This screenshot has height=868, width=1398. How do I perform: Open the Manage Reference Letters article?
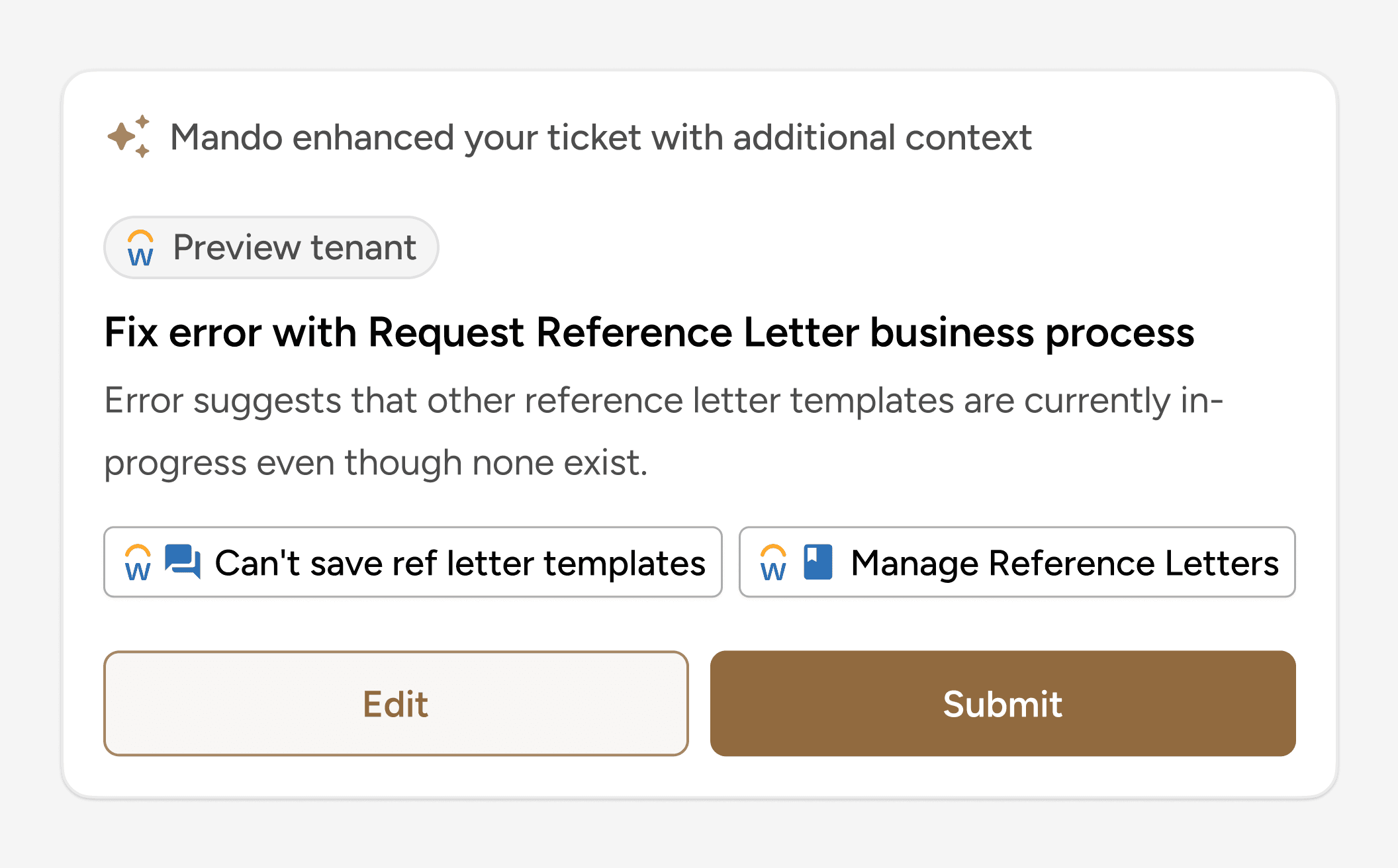[1064, 563]
